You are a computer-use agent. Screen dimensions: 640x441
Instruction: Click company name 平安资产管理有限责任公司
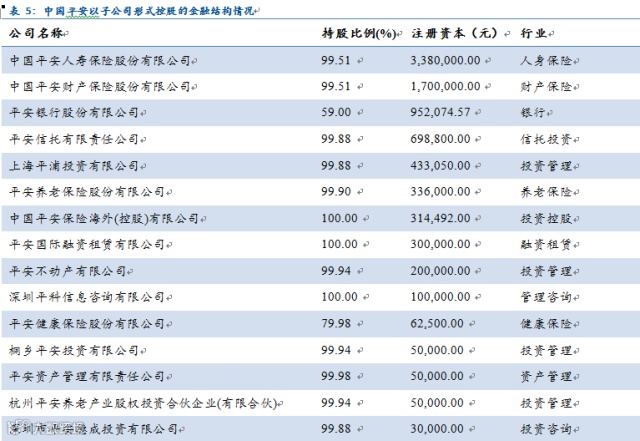(x=87, y=376)
